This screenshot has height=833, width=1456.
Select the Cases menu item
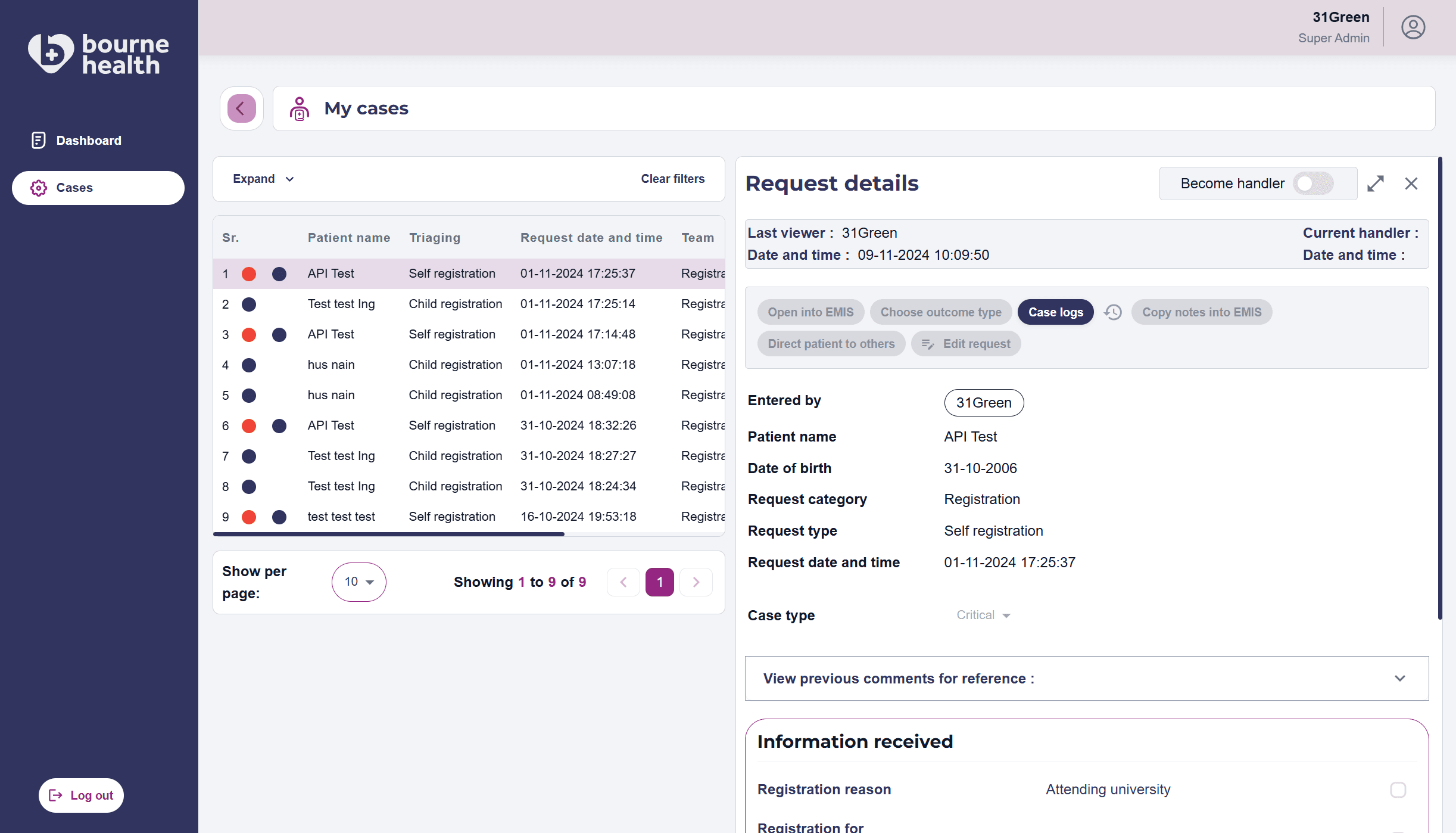[x=98, y=188]
